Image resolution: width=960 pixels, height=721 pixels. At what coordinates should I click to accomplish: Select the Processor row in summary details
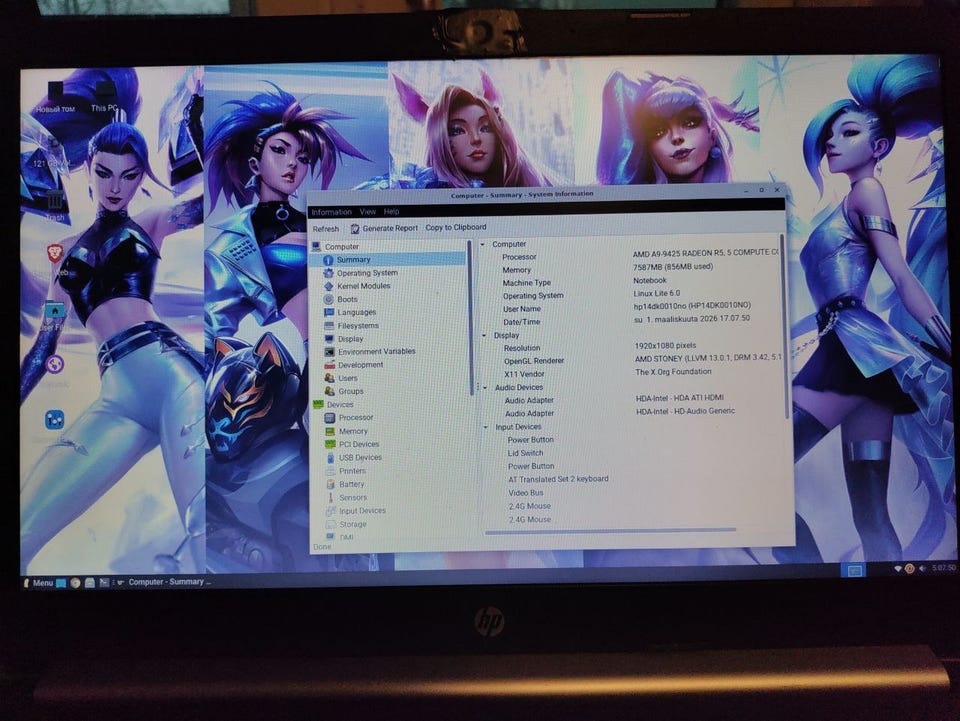click(x=632, y=255)
